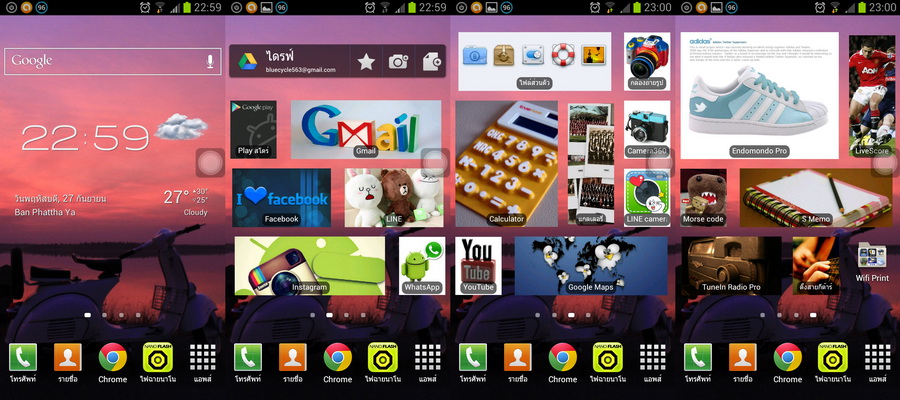Image resolution: width=900 pixels, height=400 pixels.
Task: Open the แกลเลอรี gallery photo strip tile
Action: [591, 164]
